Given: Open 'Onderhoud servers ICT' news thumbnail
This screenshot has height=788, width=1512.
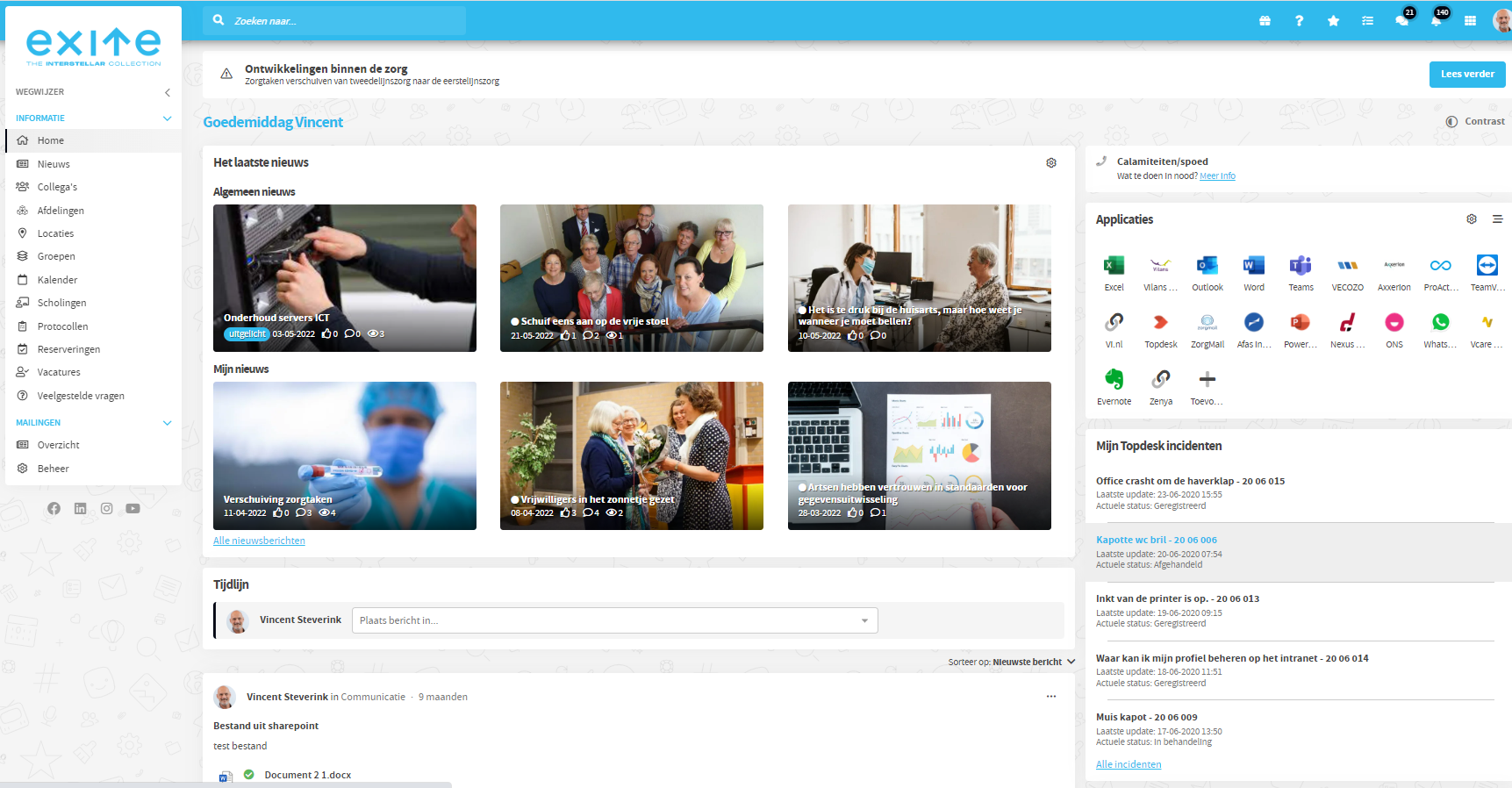Looking at the screenshot, I should (345, 278).
